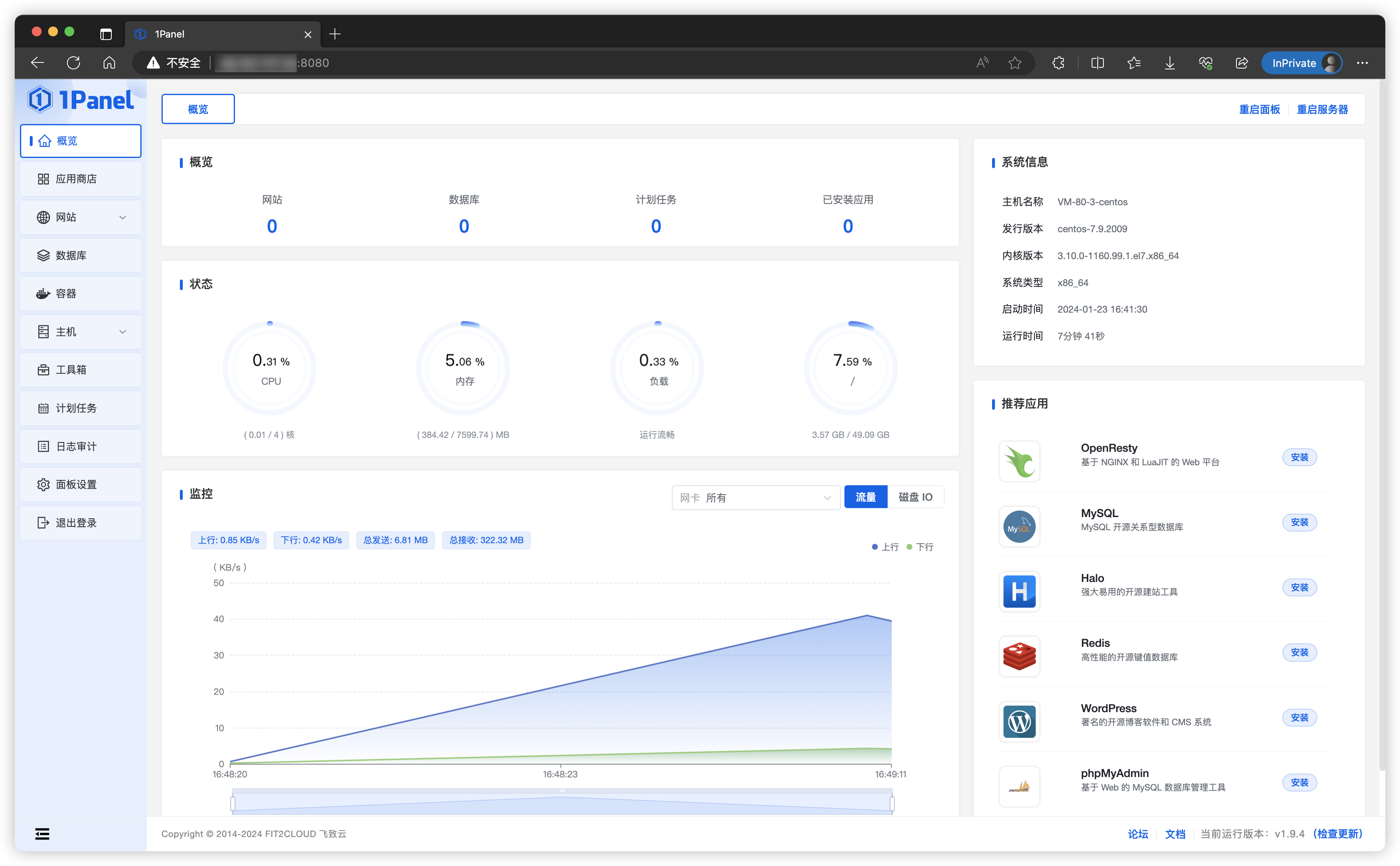The height and width of the screenshot is (866, 1400).
Task: Click the 1Panel logo in sidebar
Action: pyautogui.click(x=80, y=100)
